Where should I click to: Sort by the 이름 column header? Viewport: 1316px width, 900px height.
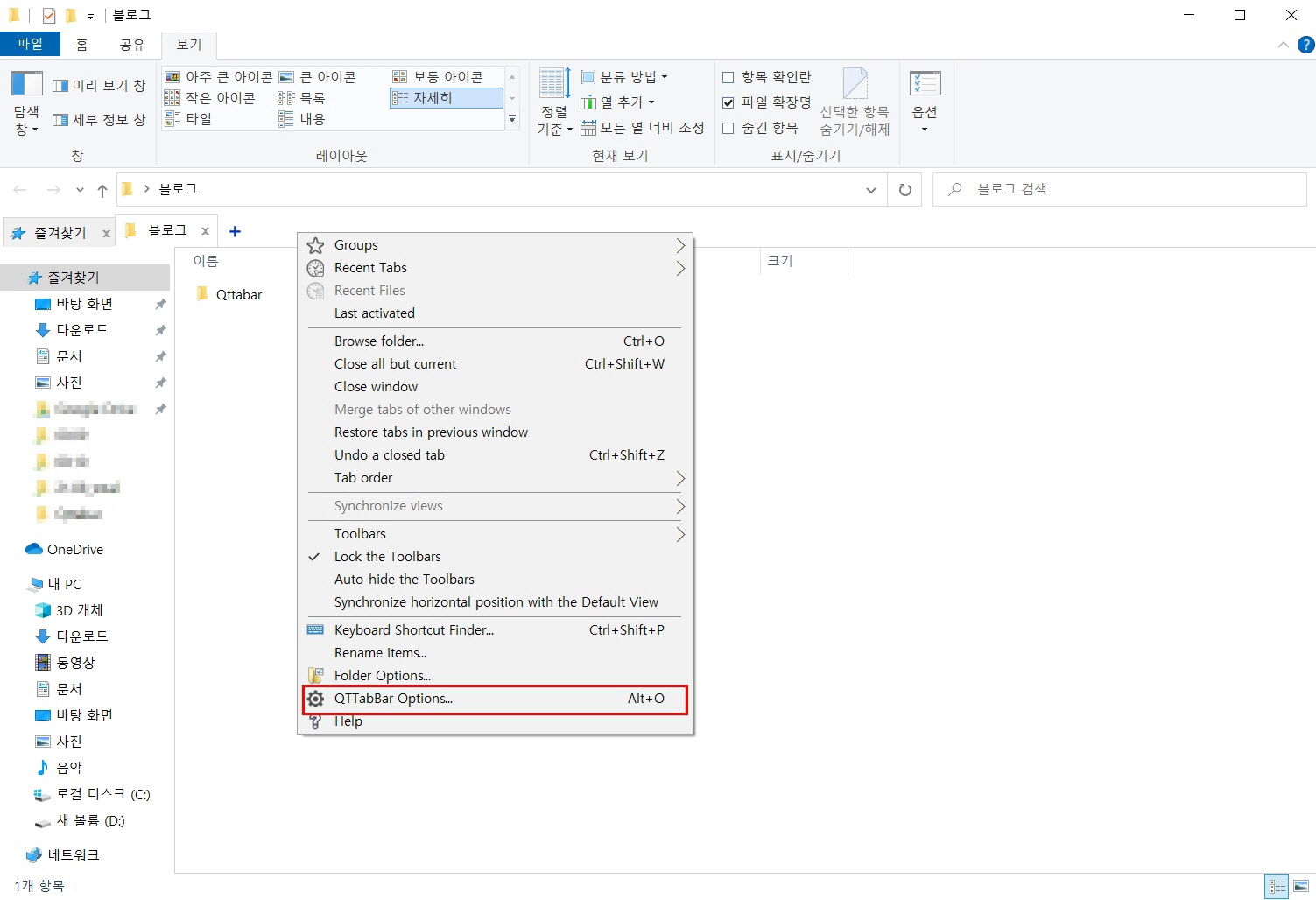coord(206,261)
